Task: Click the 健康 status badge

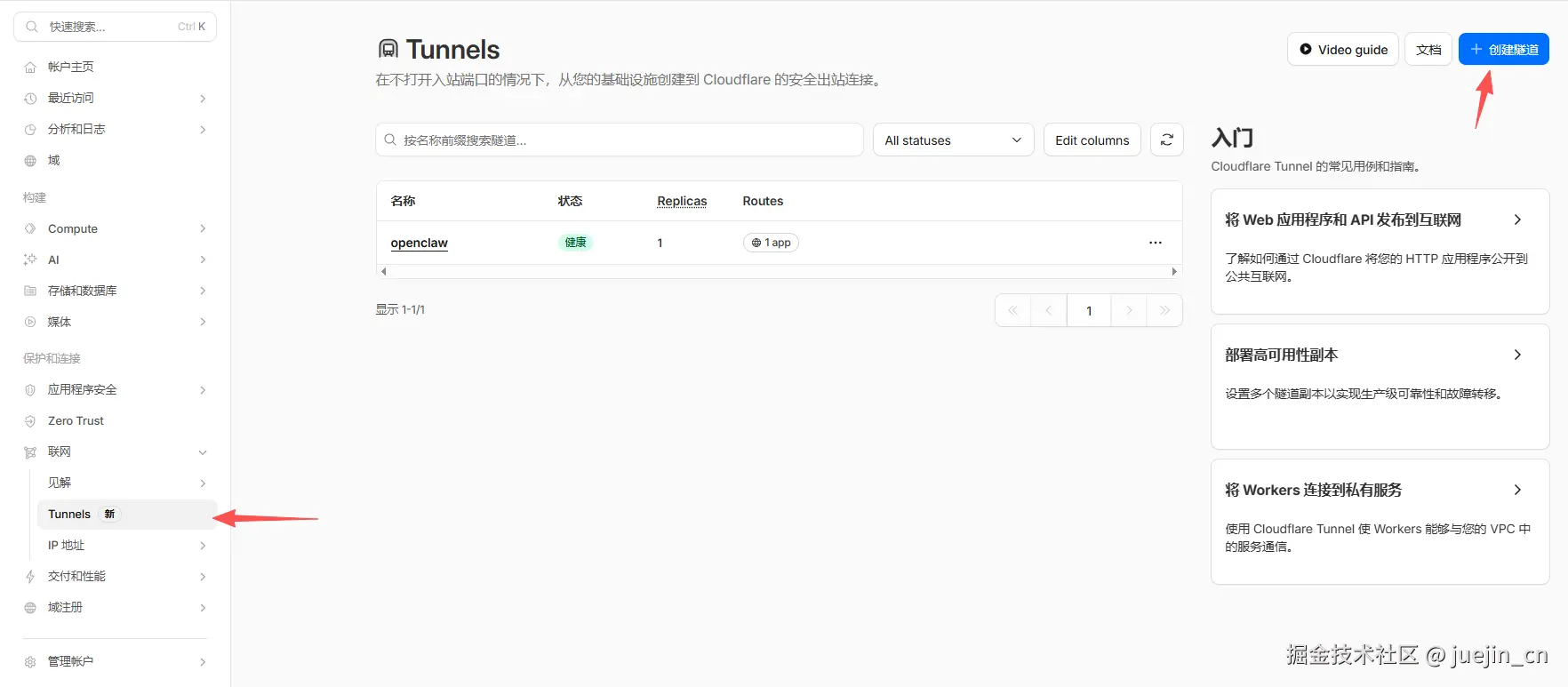Action: pos(576,243)
